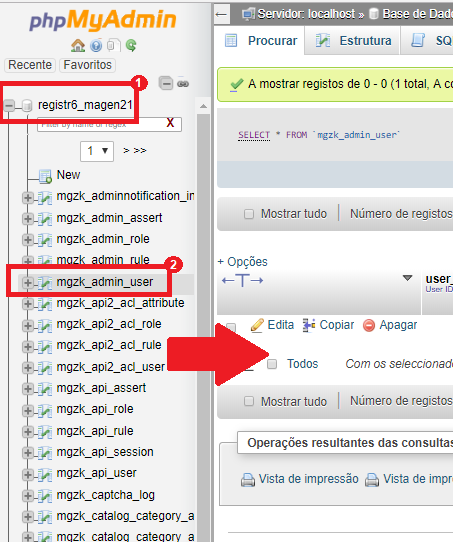The image size is (453, 542).
Task: Open the column options down-arrow dropdown
Action: (408, 278)
